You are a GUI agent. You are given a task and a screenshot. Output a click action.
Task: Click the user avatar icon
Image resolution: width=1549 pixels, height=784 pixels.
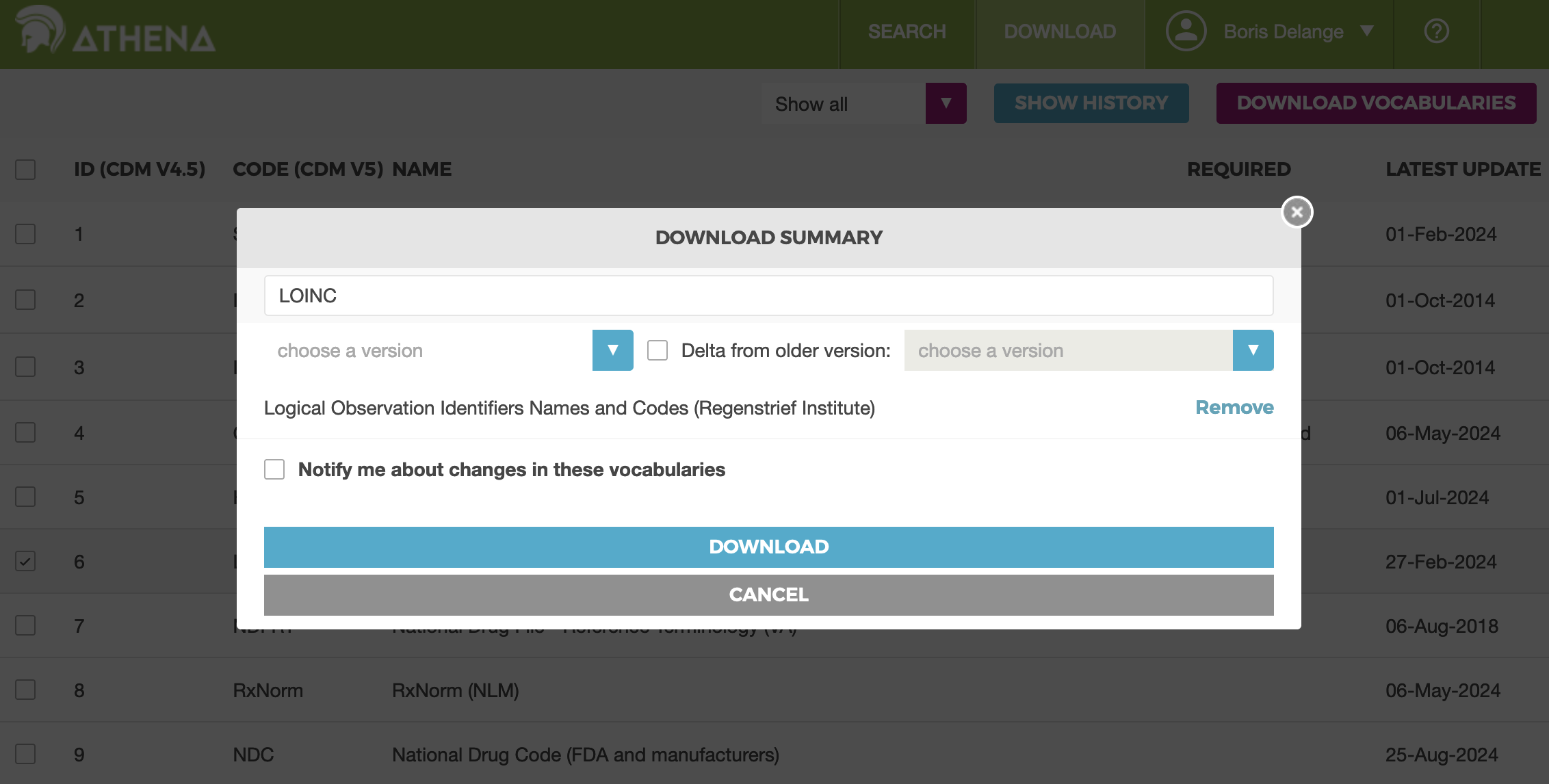coord(1186,31)
